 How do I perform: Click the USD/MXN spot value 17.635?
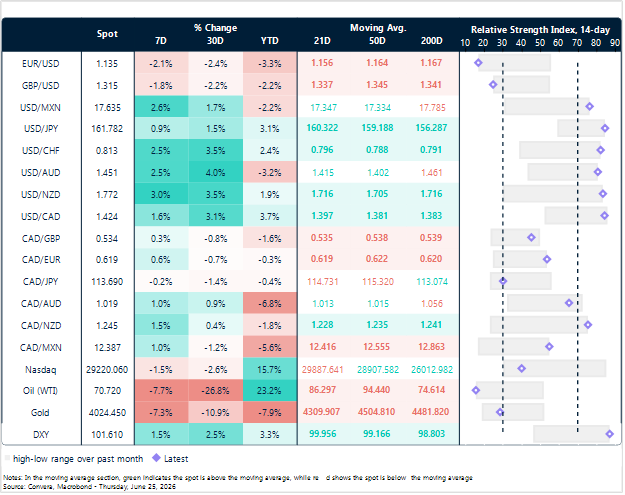point(107,108)
